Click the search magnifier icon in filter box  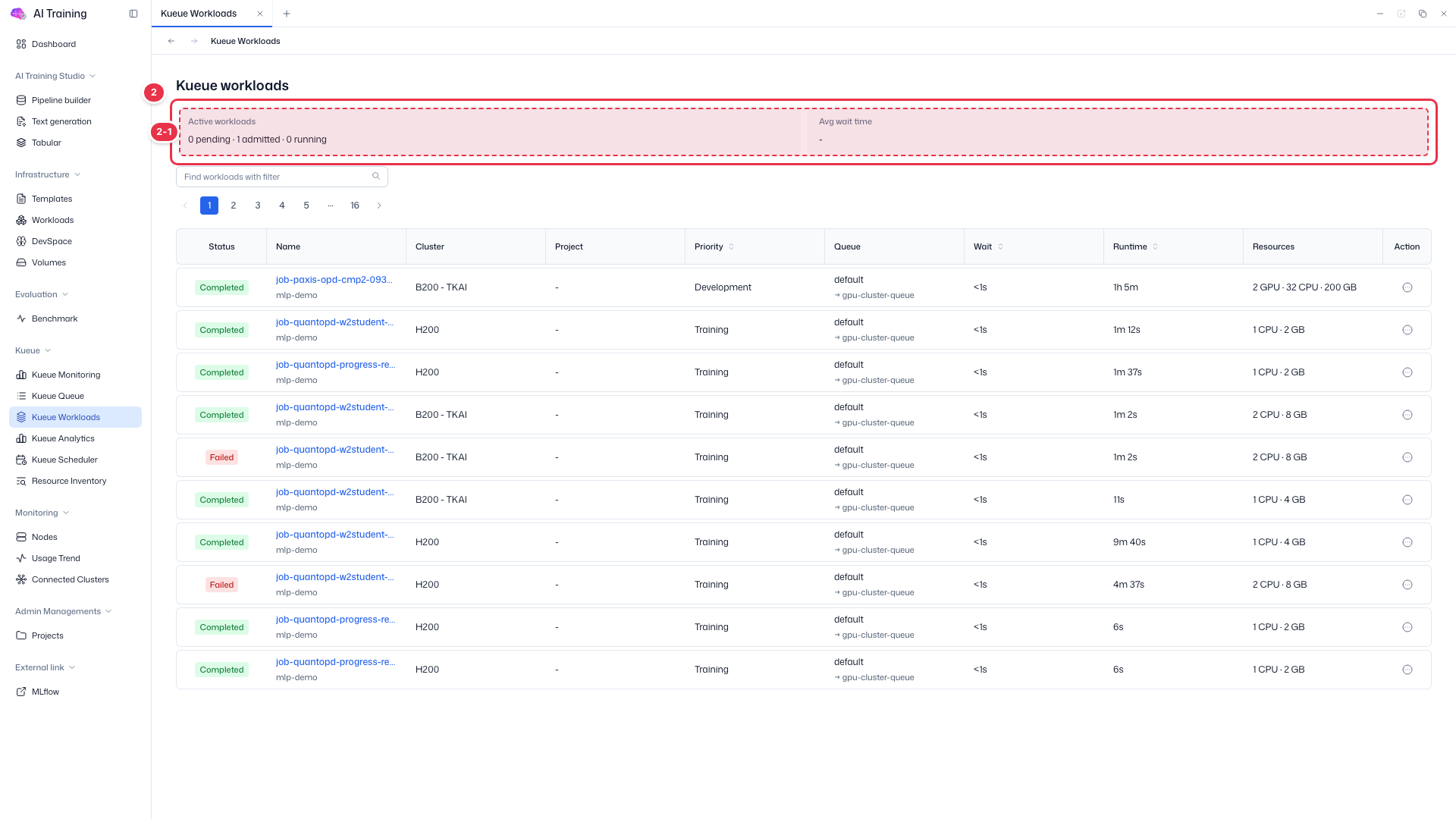376,177
